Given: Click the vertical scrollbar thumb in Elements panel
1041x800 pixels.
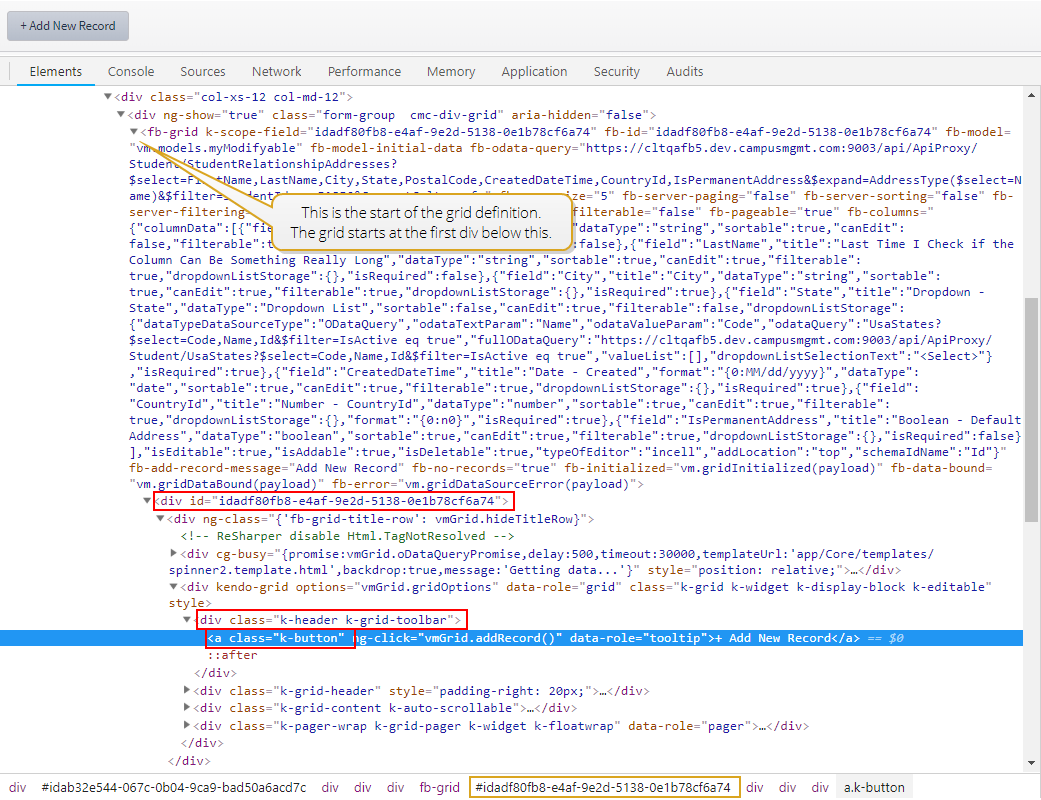Looking at the screenshot, I should pos(1031,410).
